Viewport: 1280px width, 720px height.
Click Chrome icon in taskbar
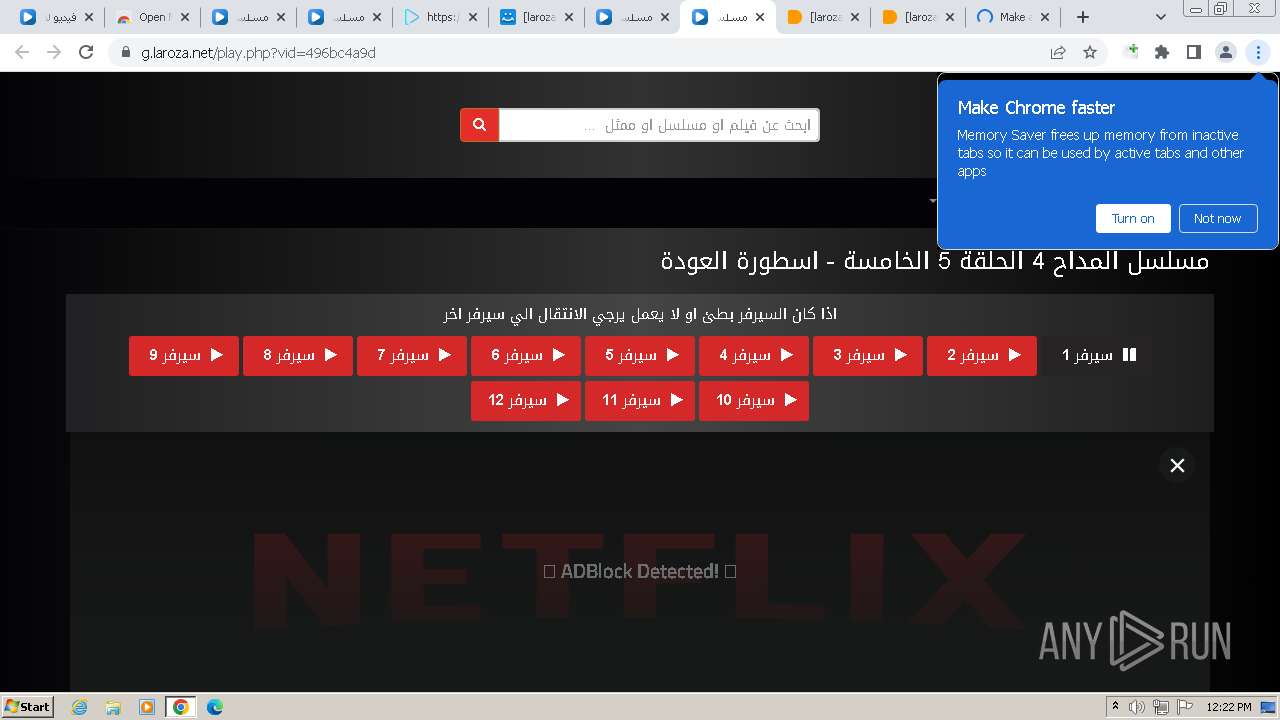click(x=180, y=707)
